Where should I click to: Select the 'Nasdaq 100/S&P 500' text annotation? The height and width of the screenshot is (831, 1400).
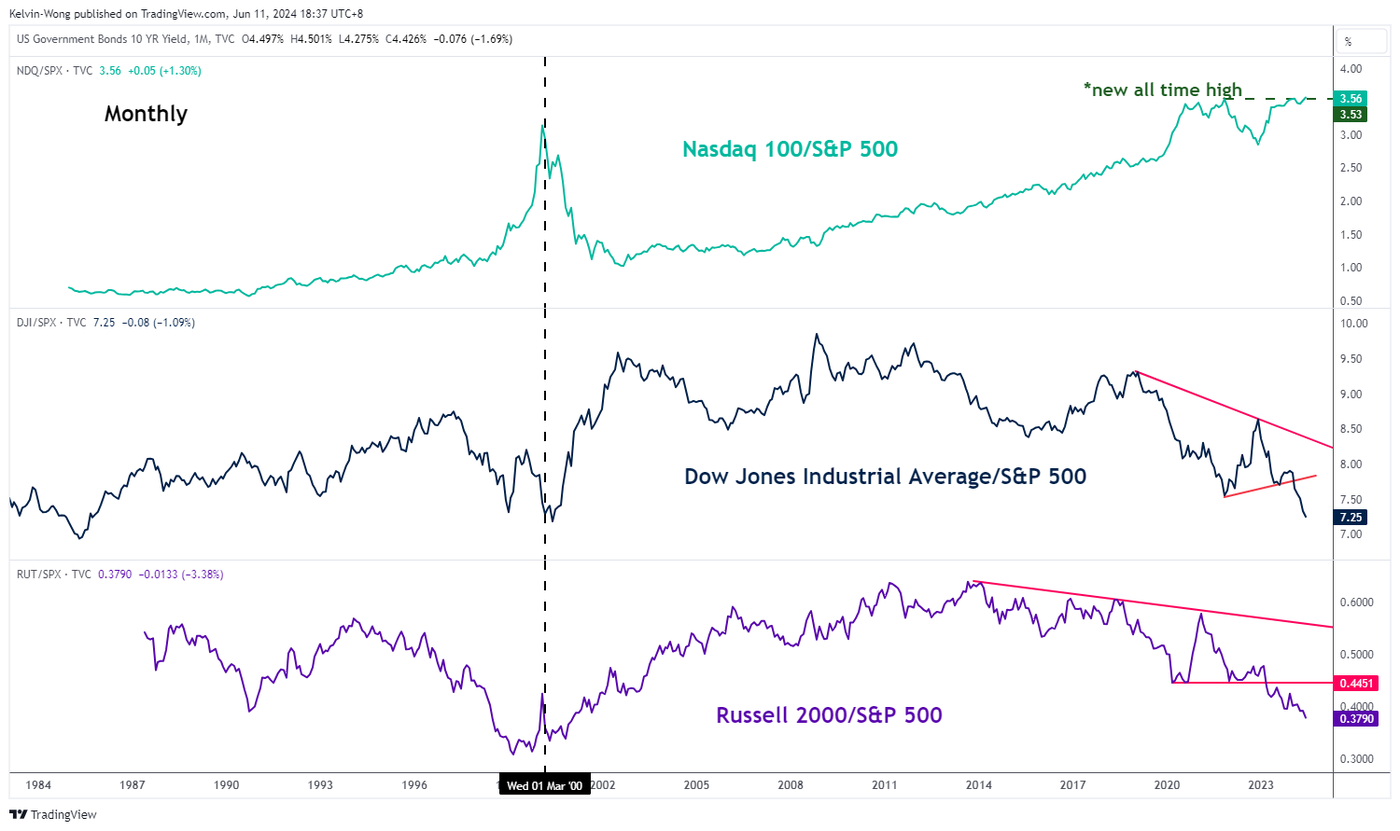[x=790, y=149]
